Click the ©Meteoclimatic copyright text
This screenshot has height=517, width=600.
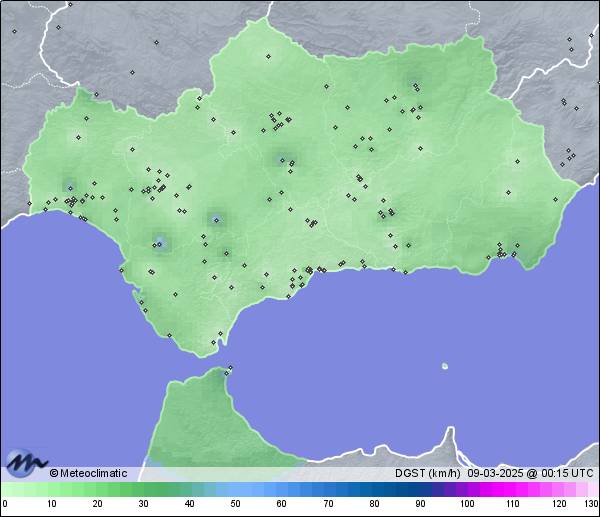coord(88,473)
